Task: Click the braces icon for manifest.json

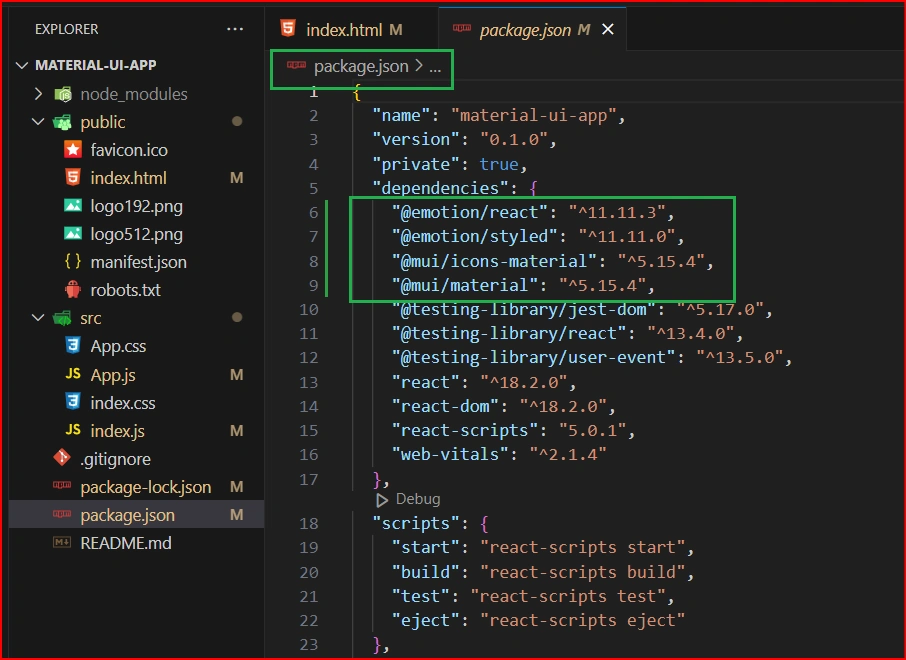Action: 73,261
